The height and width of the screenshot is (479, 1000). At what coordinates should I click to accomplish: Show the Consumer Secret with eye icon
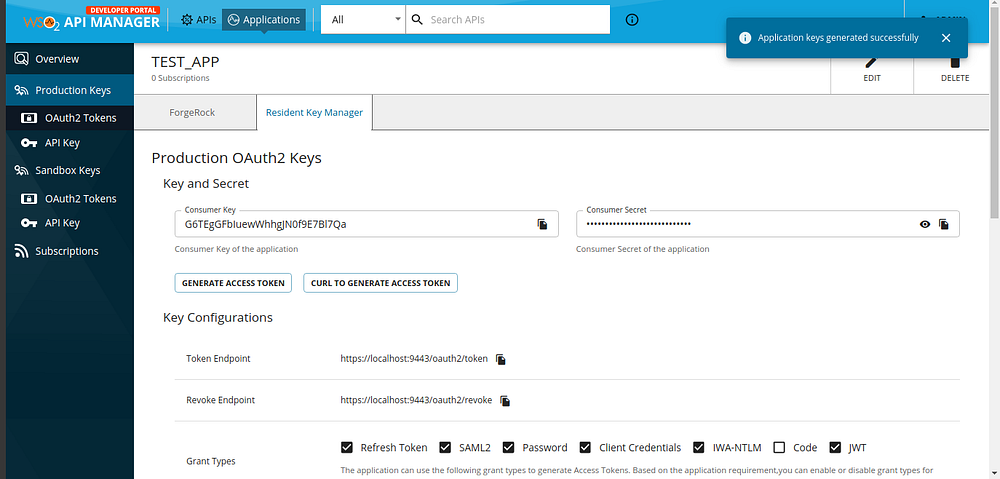pos(925,224)
